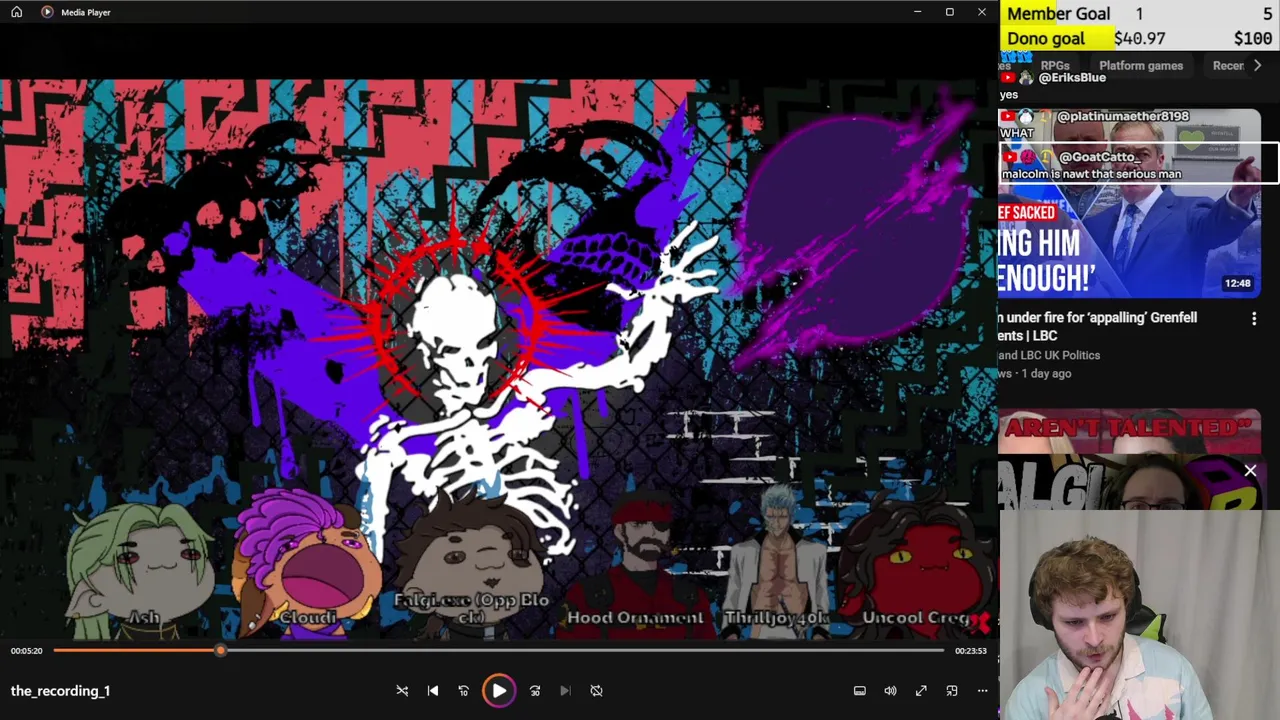Skip forward 30 seconds
The height and width of the screenshot is (720, 1280).
(x=535, y=691)
